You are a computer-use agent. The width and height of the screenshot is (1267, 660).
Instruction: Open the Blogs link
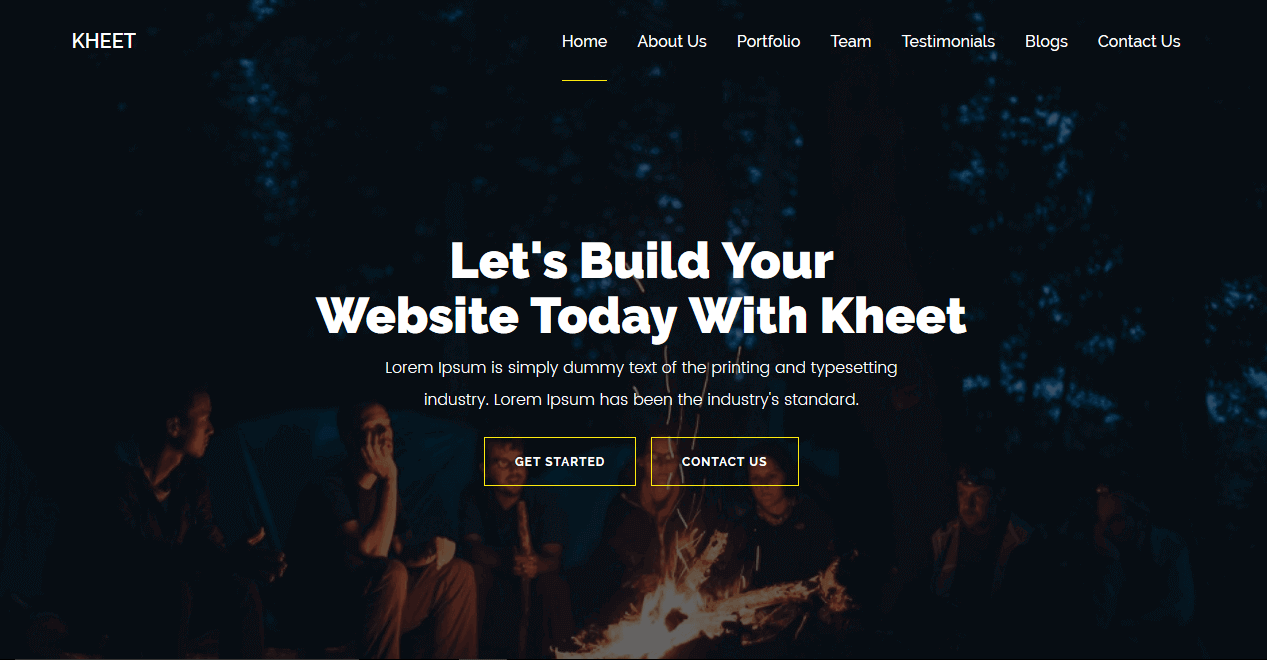[x=1046, y=41]
